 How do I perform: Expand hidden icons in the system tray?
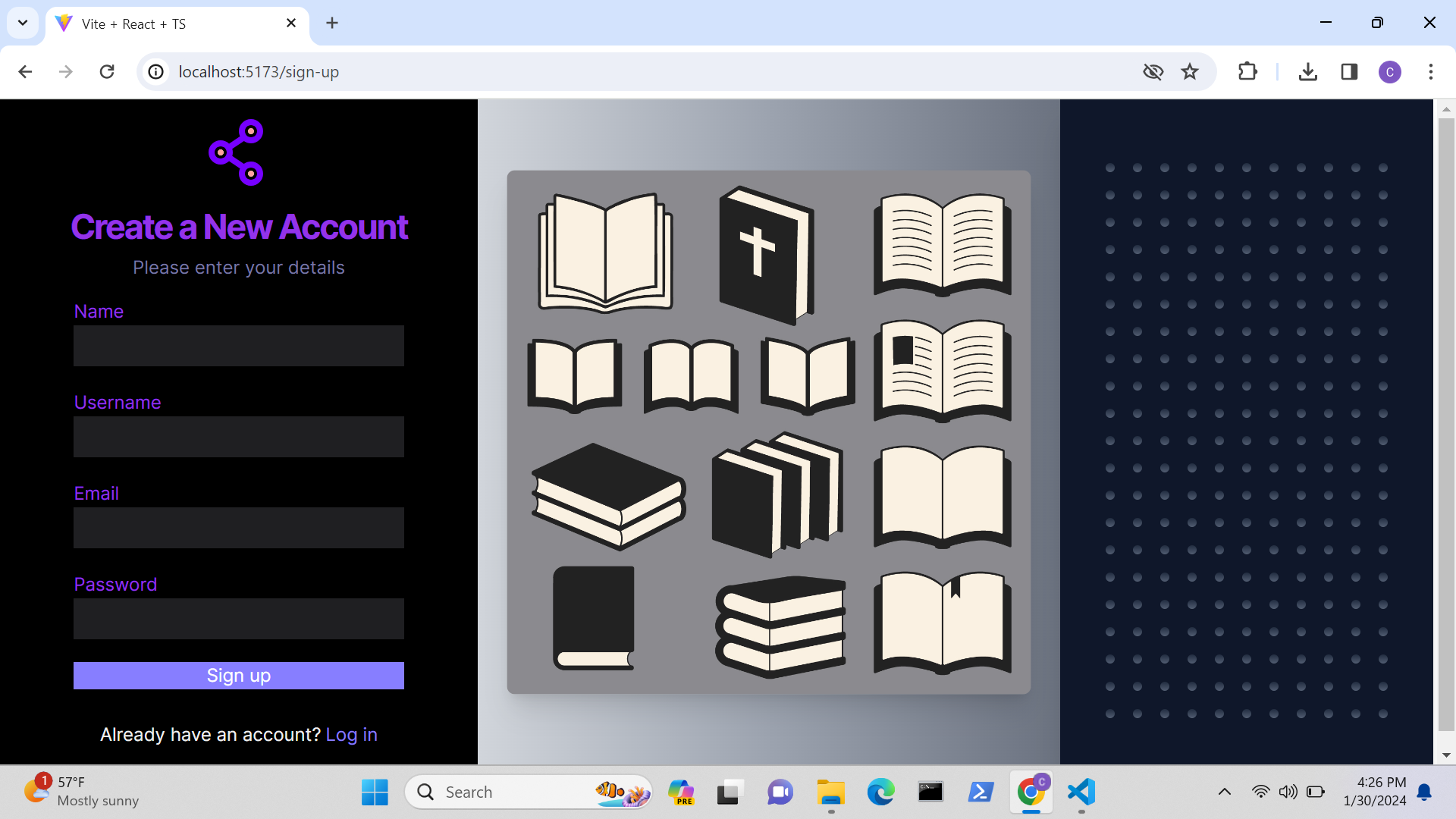click(1224, 792)
